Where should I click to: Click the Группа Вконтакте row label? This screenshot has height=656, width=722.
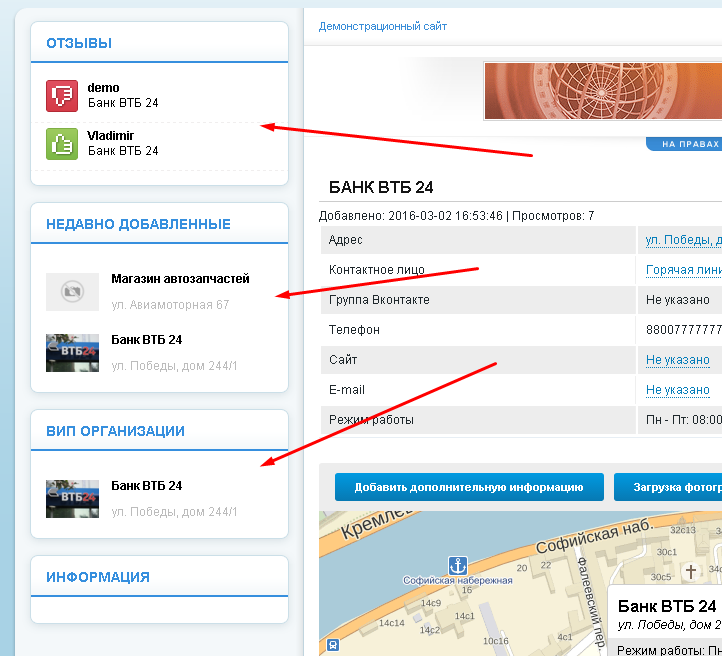coord(379,300)
